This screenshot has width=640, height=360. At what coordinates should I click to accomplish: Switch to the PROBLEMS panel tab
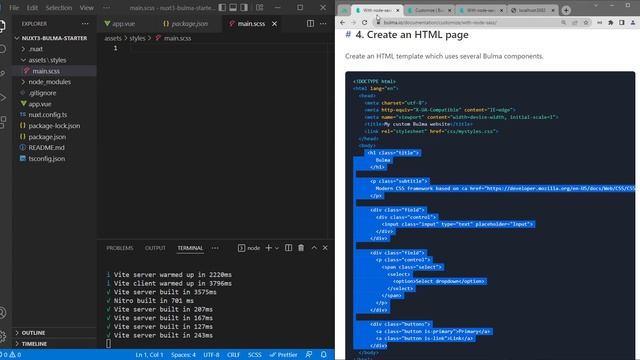[x=120, y=248]
